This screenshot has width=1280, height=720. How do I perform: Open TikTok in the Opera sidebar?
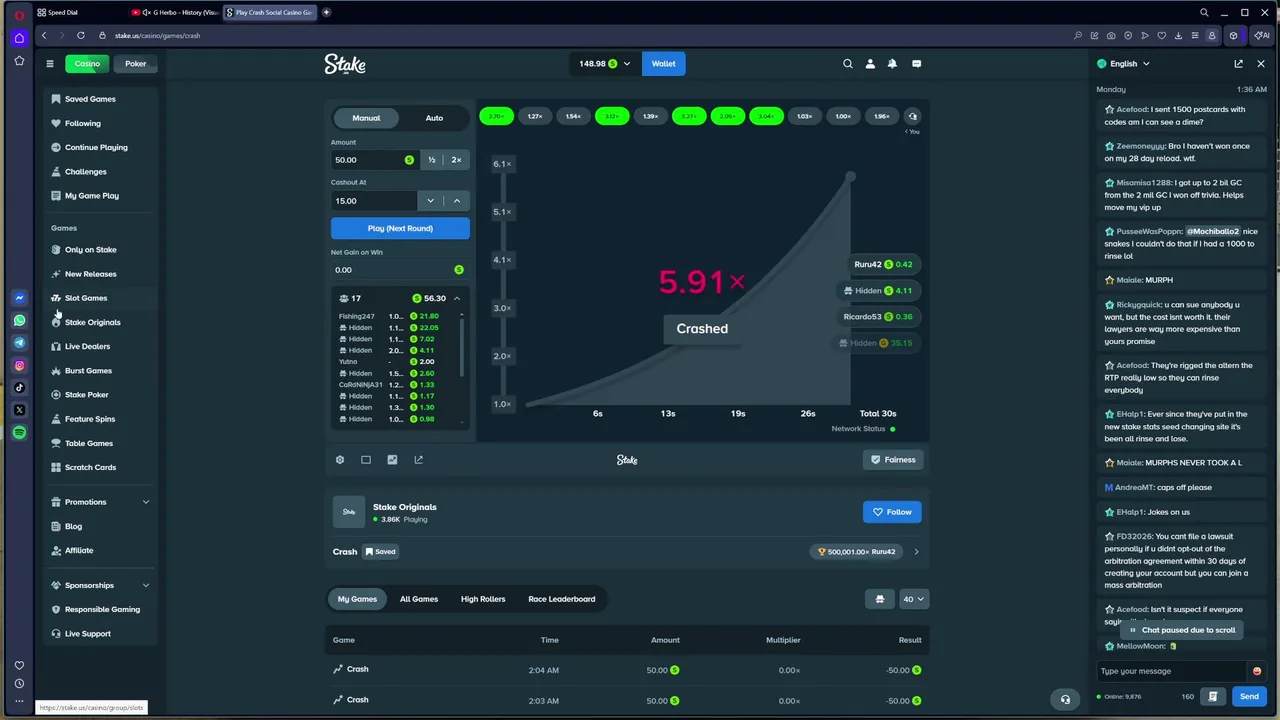pos(19,388)
